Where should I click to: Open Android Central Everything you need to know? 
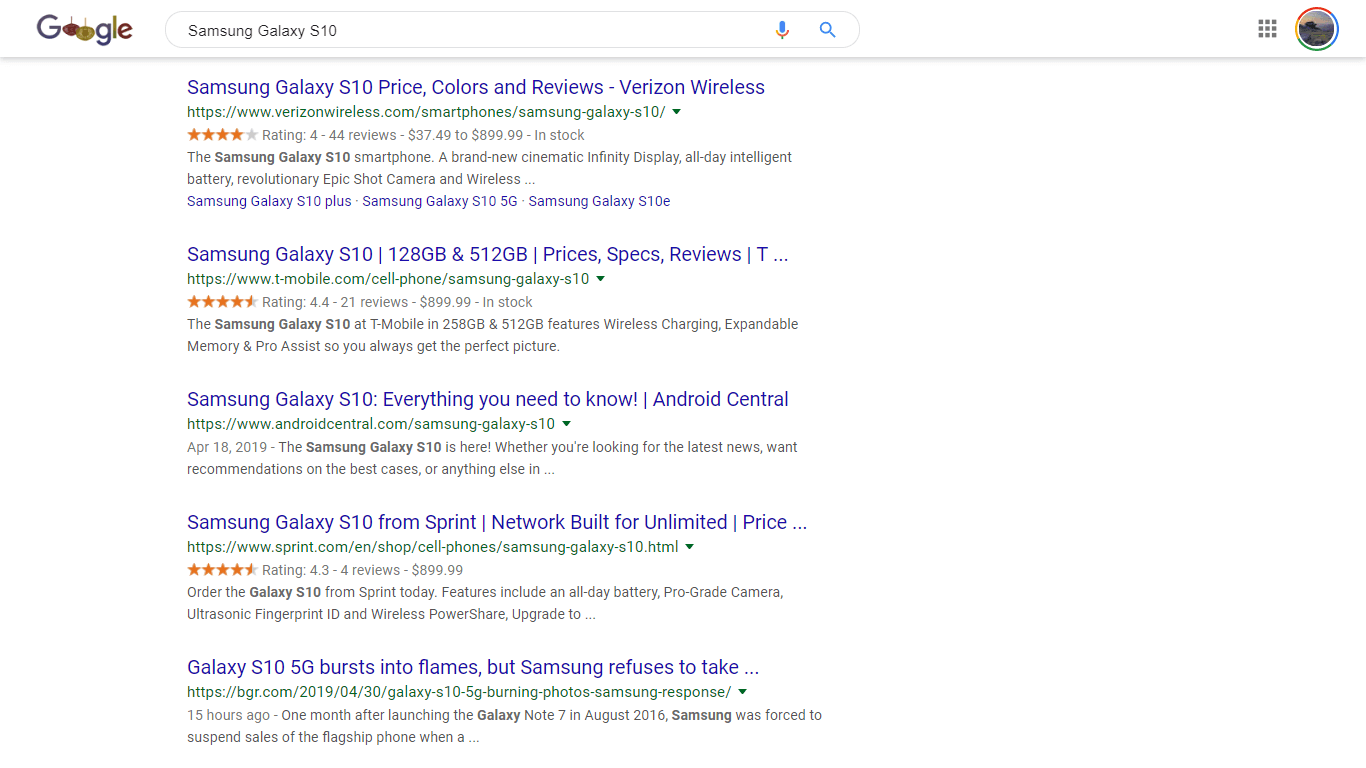[488, 399]
